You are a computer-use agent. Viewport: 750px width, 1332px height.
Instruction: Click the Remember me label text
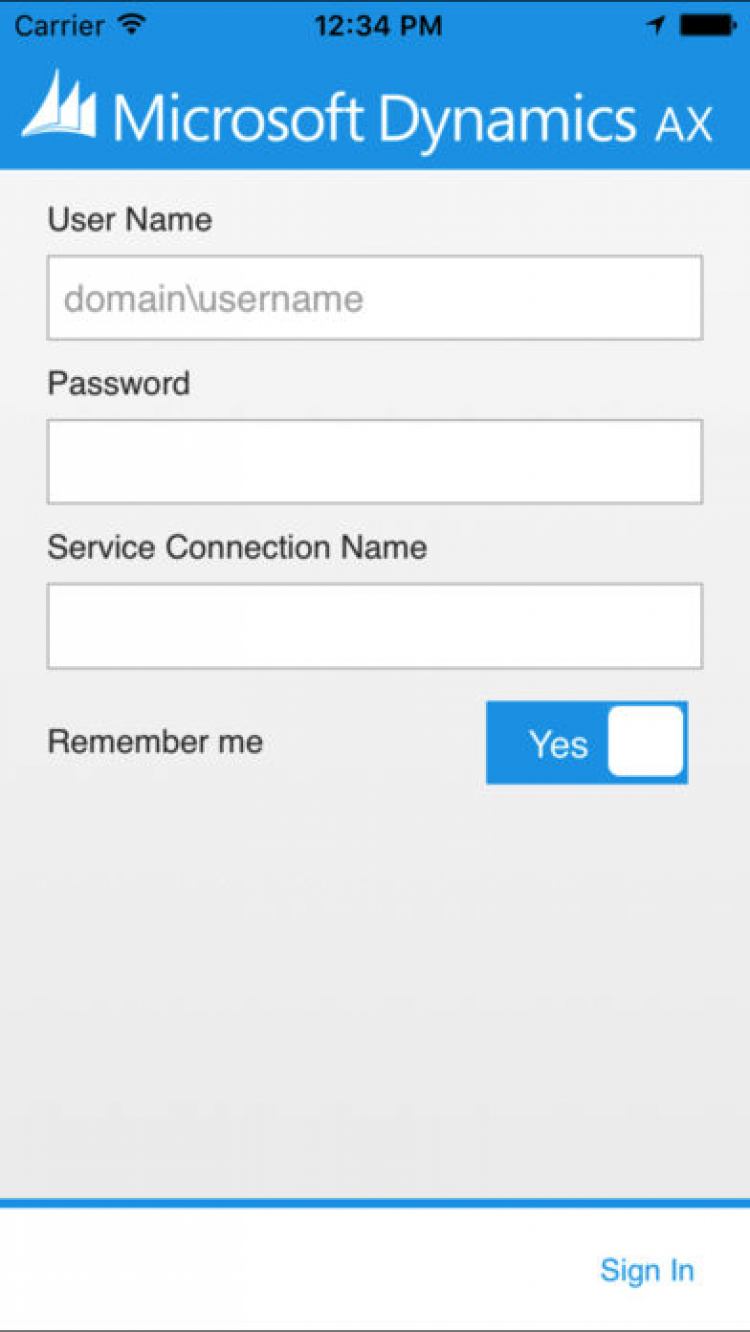tap(155, 742)
